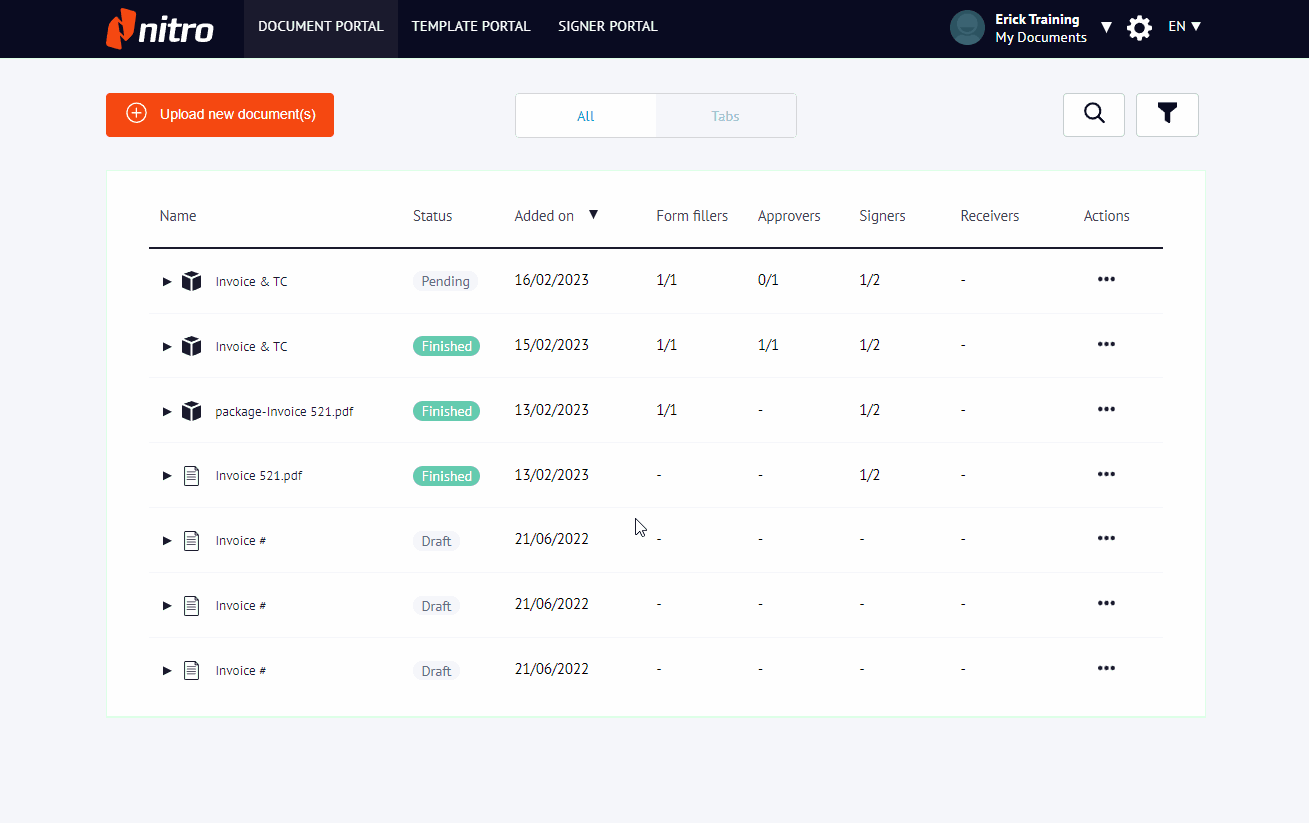Open actions menu for package-Invoice 521.pdf
1309x823 pixels.
1106,409
